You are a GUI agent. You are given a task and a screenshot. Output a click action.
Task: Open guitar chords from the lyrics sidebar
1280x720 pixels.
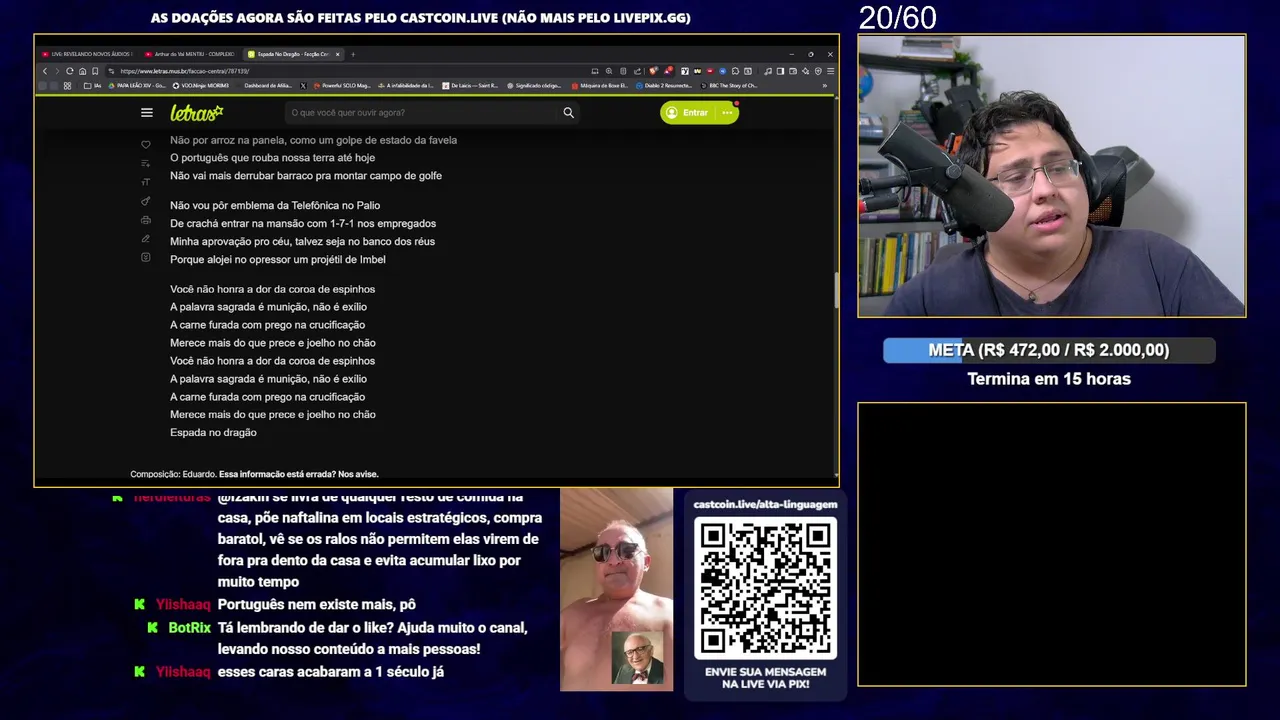pos(146,201)
